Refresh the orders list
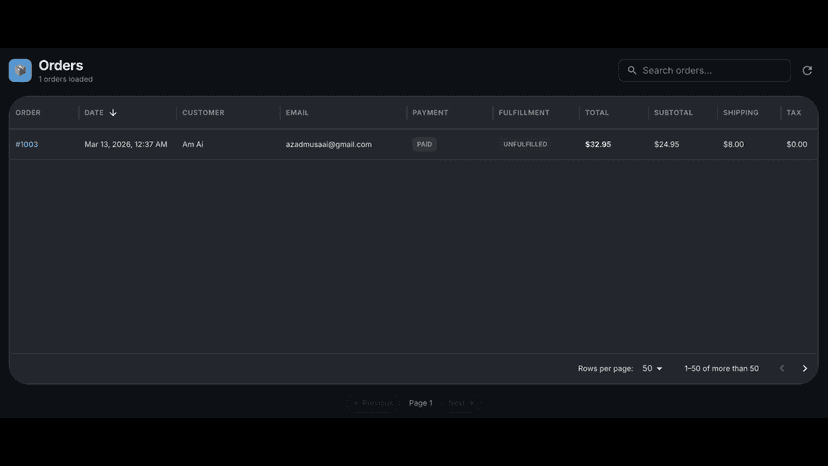Screen dimensions: 828x466 (x=807, y=70)
